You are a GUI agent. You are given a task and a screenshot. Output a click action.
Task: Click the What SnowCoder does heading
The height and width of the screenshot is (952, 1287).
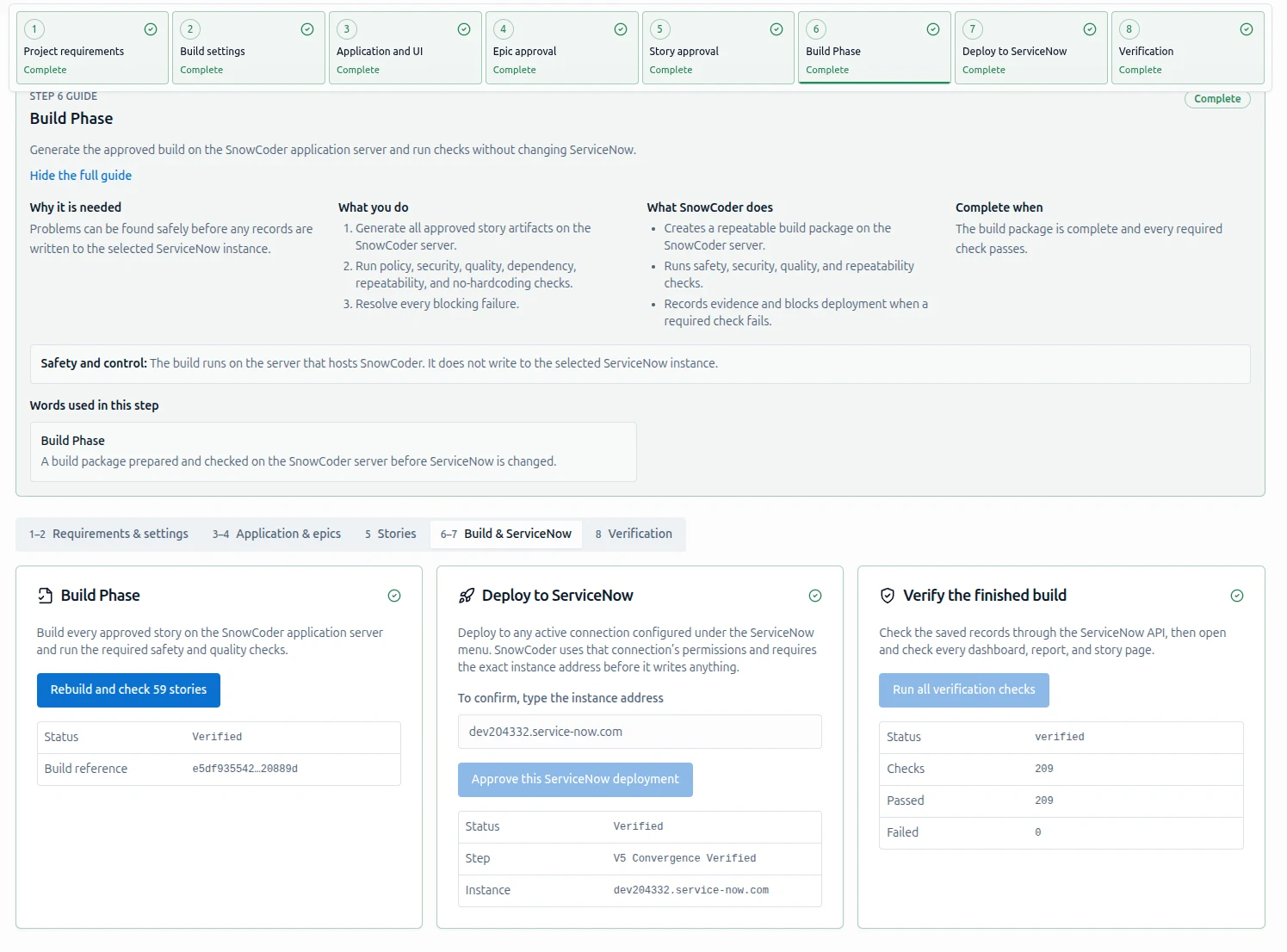coord(710,207)
